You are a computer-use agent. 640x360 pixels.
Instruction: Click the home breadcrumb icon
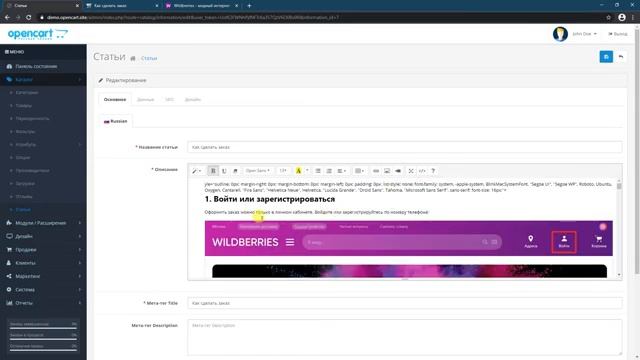(x=133, y=58)
